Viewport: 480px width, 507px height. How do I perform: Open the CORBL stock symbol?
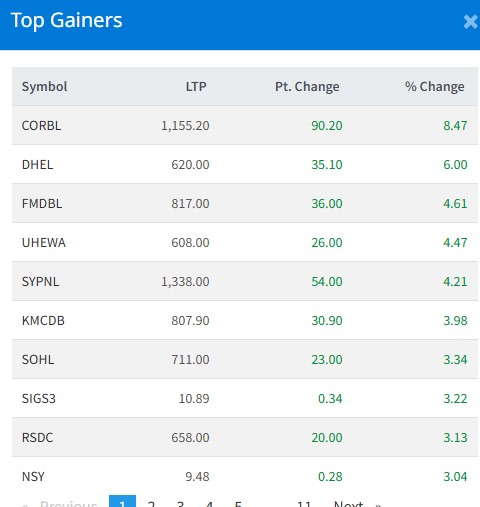41,126
